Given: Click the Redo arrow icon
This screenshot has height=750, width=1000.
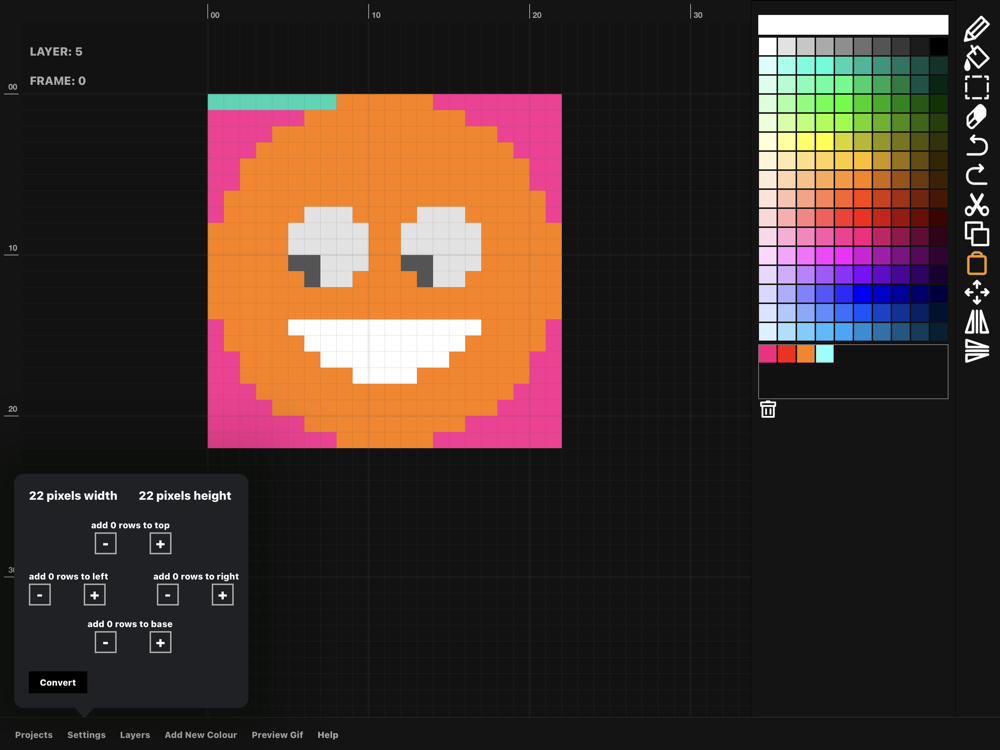Looking at the screenshot, I should 976,175.
